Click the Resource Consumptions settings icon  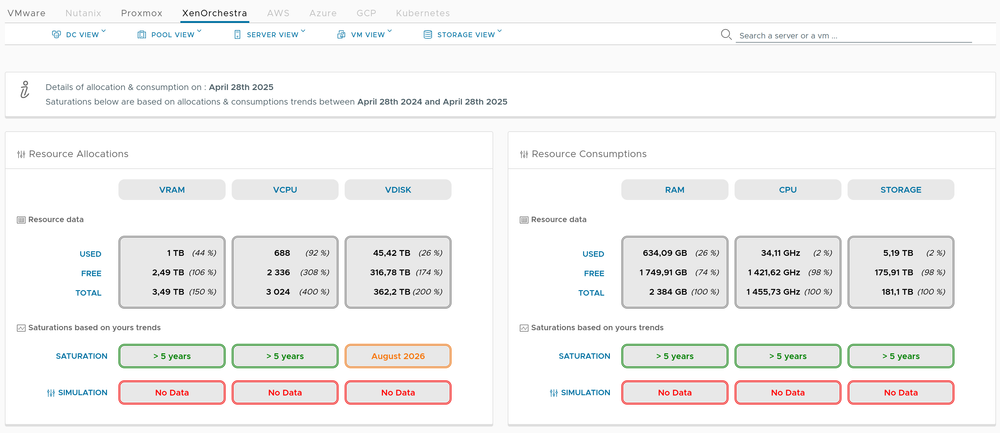click(524, 154)
